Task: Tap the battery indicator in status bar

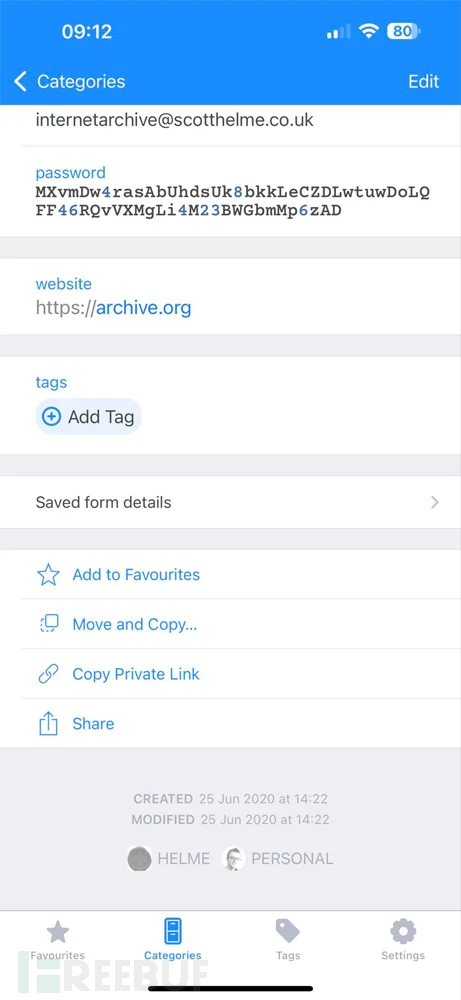Action: [403, 31]
